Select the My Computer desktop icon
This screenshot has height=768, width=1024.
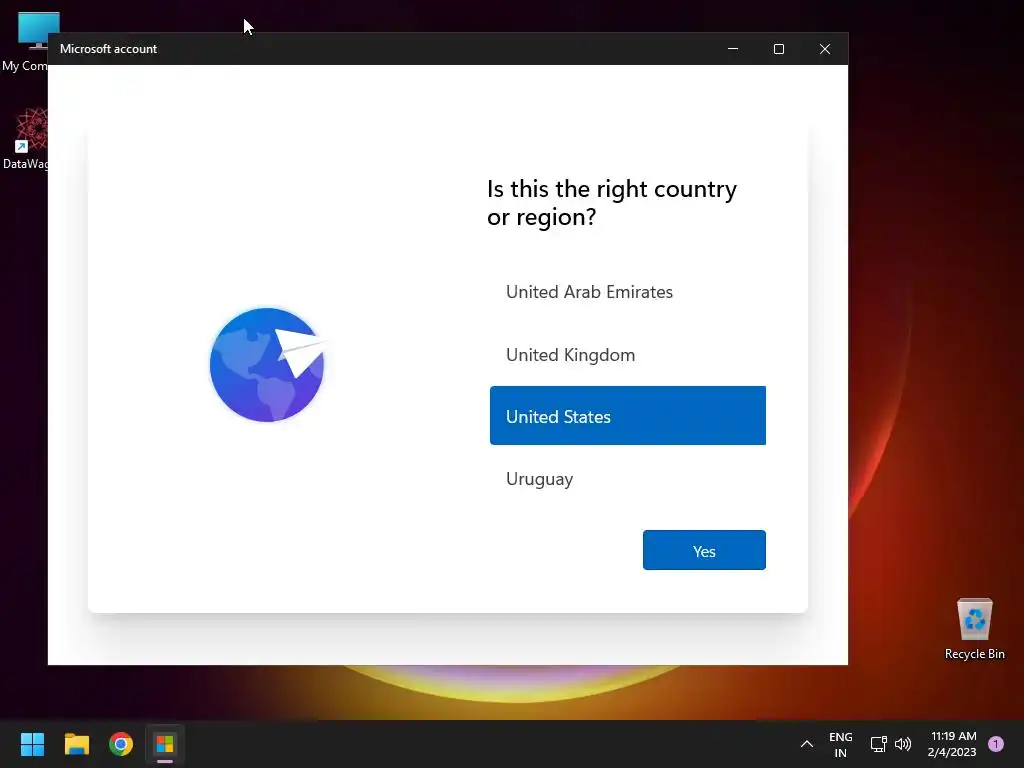click(x=25, y=42)
